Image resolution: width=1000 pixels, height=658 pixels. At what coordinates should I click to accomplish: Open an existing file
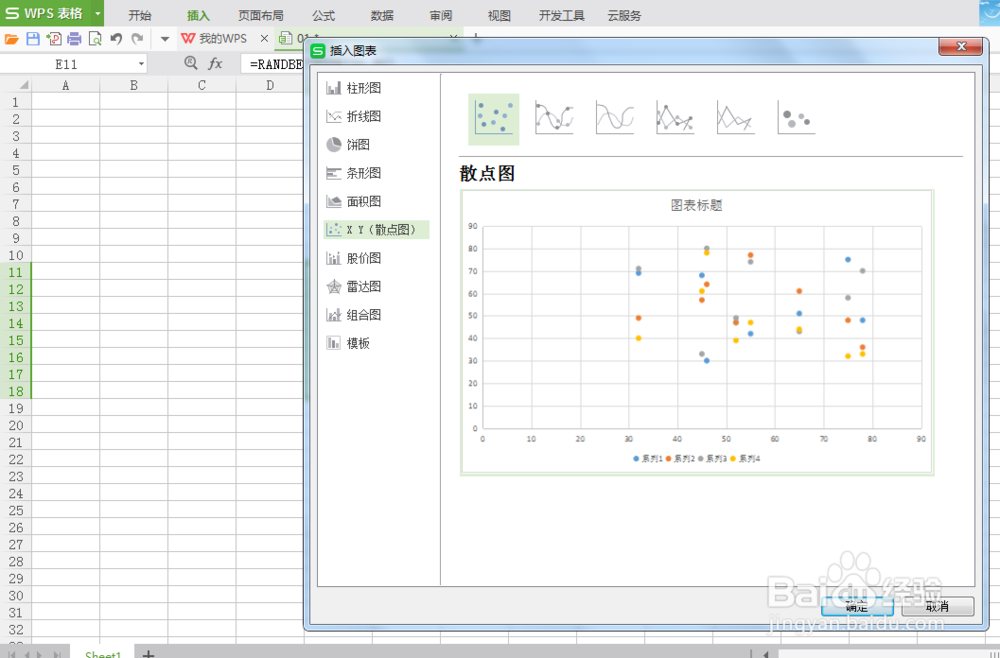pos(11,38)
